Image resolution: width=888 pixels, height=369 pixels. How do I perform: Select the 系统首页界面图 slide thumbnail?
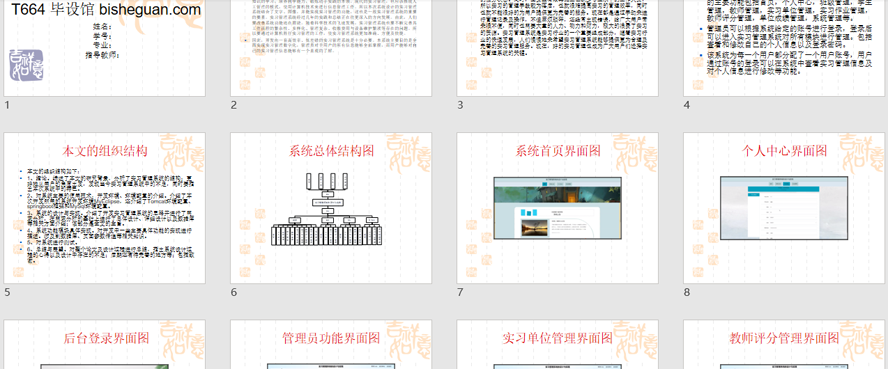click(x=558, y=208)
